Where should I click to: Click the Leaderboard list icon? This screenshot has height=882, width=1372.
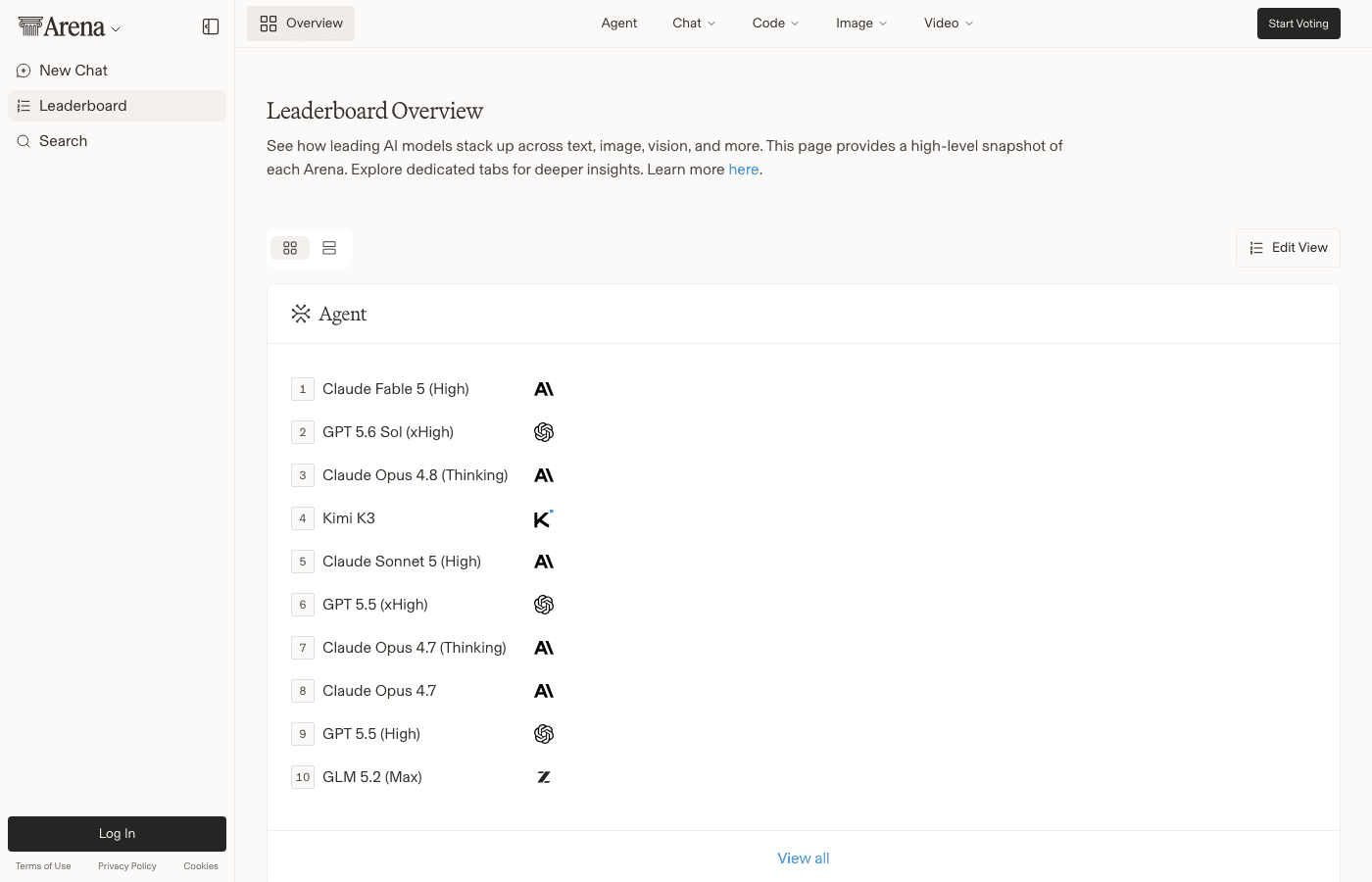[x=24, y=106]
